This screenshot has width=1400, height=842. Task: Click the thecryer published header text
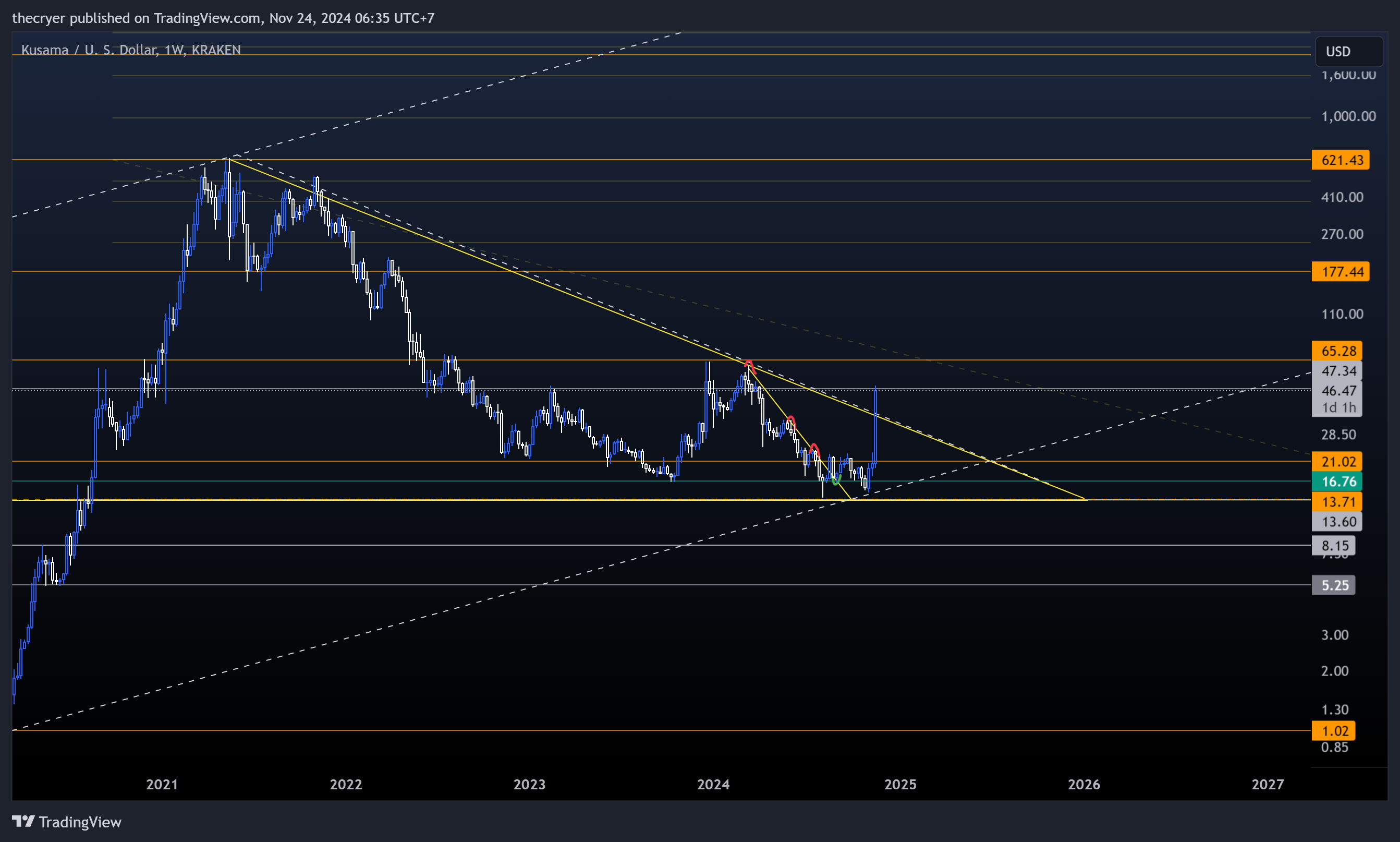pyautogui.click(x=223, y=18)
